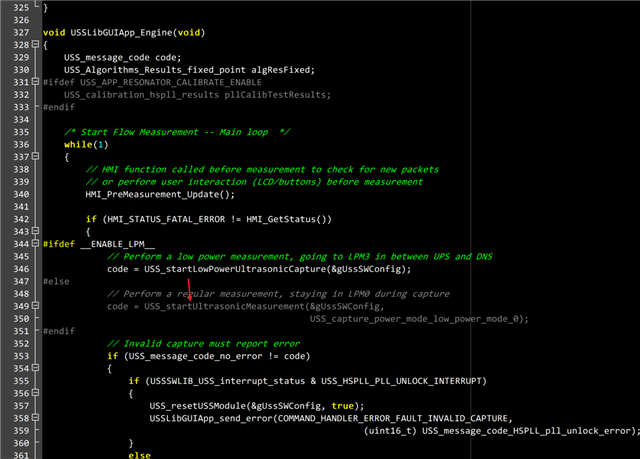The width and height of the screenshot is (640, 459).
Task: Click the Invalid capture must report error comment
Action: pos(203,344)
